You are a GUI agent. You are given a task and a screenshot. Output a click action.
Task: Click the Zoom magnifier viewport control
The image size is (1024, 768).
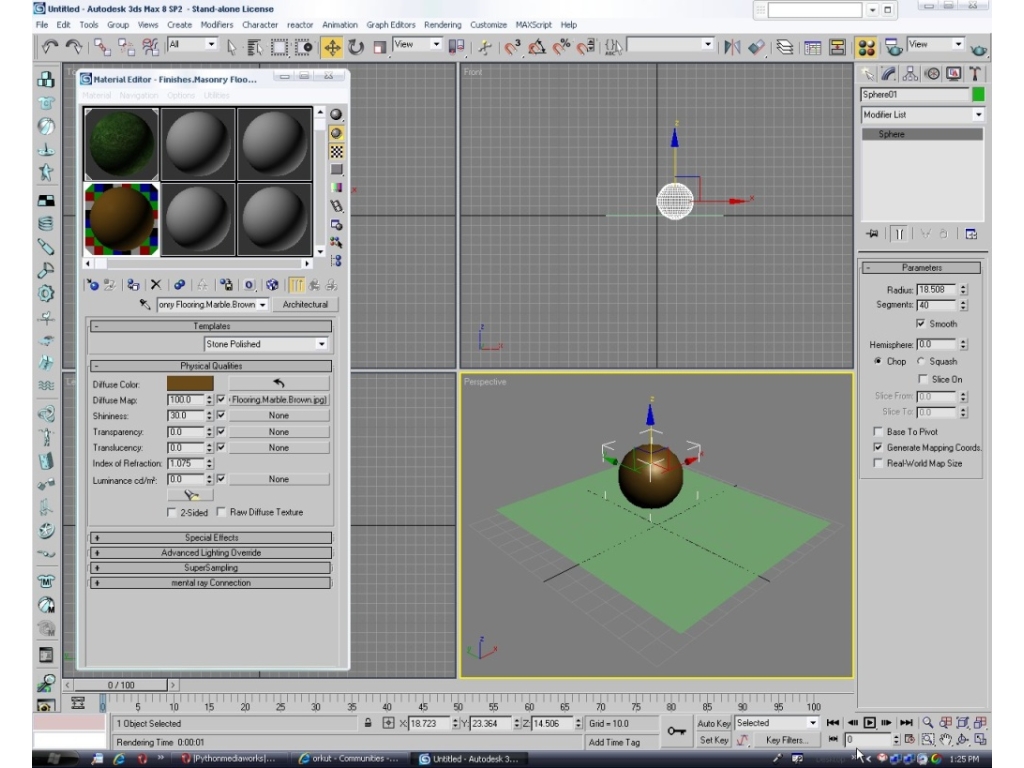pyautogui.click(x=927, y=722)
